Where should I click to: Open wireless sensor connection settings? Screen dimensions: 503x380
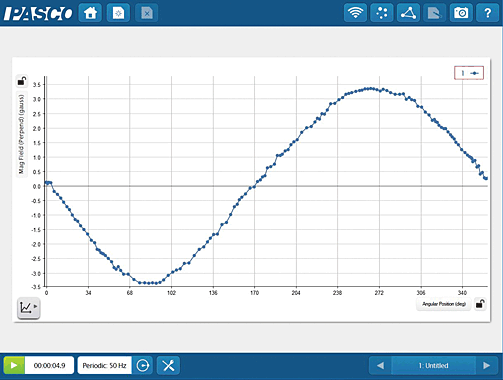355,13
